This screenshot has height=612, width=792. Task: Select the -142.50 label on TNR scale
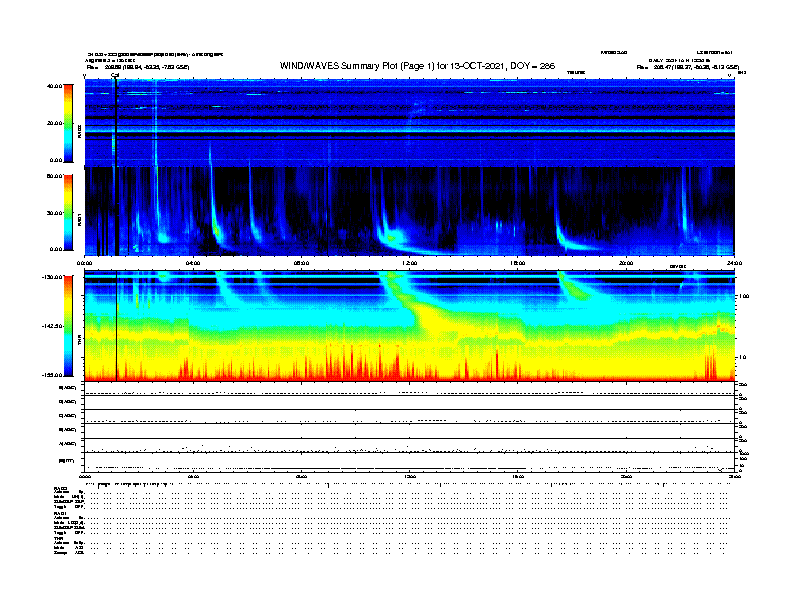[53, 326]
